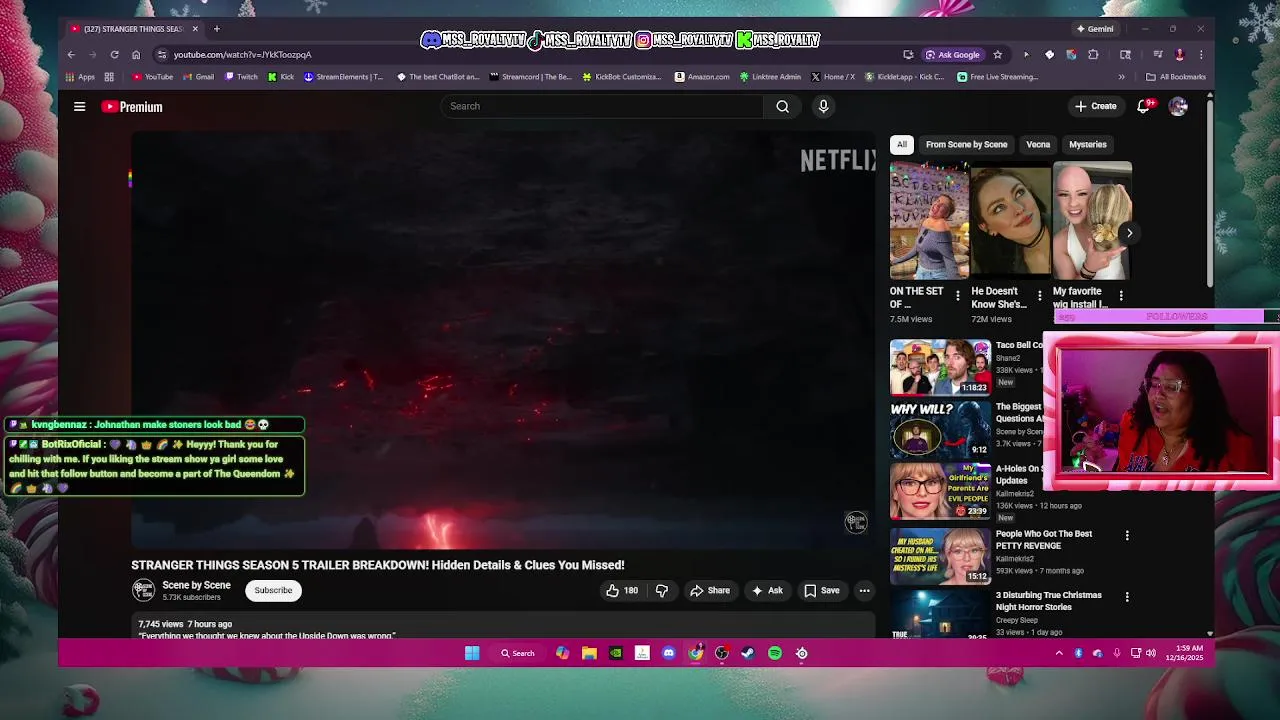Subscribe to Scene by Scene
1280x720 pixels.
273,591
